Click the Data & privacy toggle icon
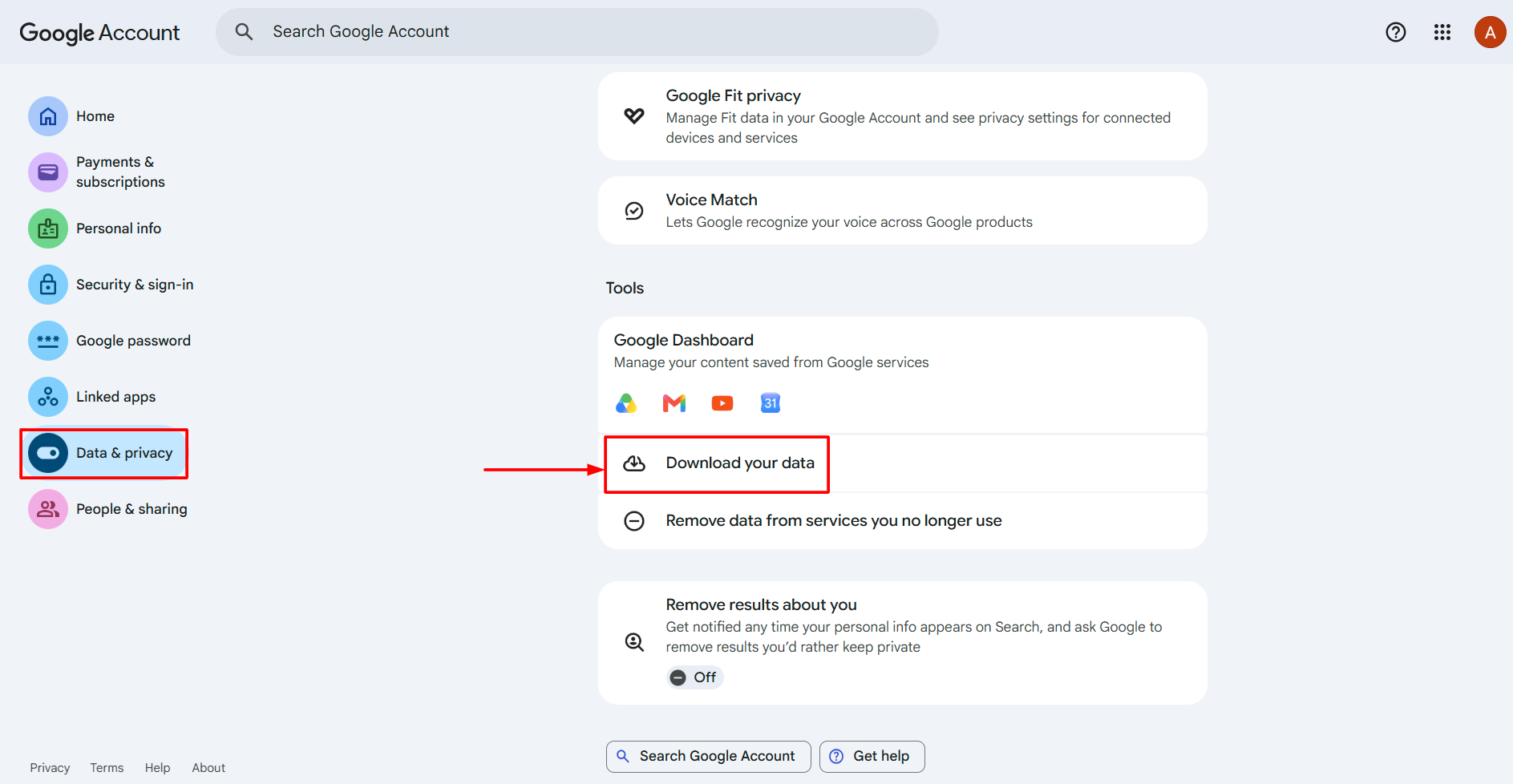The image size is (1513, 784). 48,453
